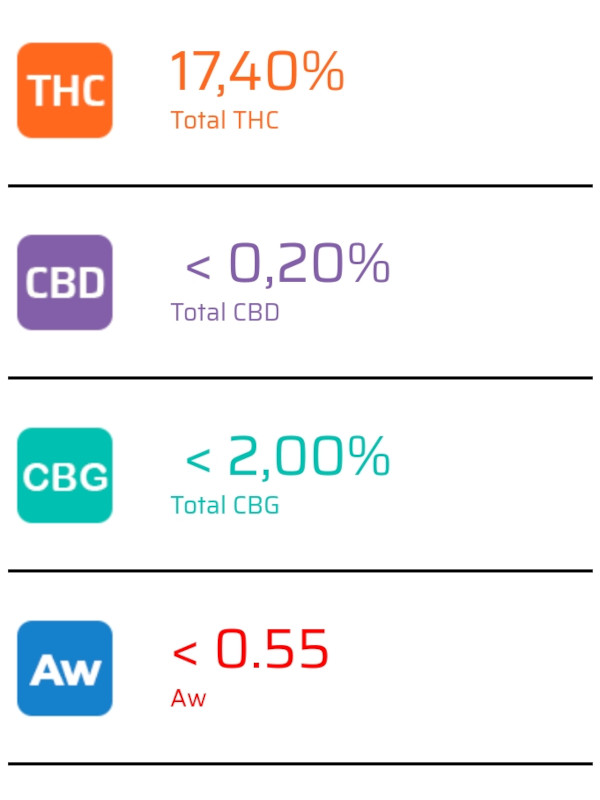Click the orange percent sign after 17,40
Viewport: 600px width, 800px height.
(x=323, y=70)
